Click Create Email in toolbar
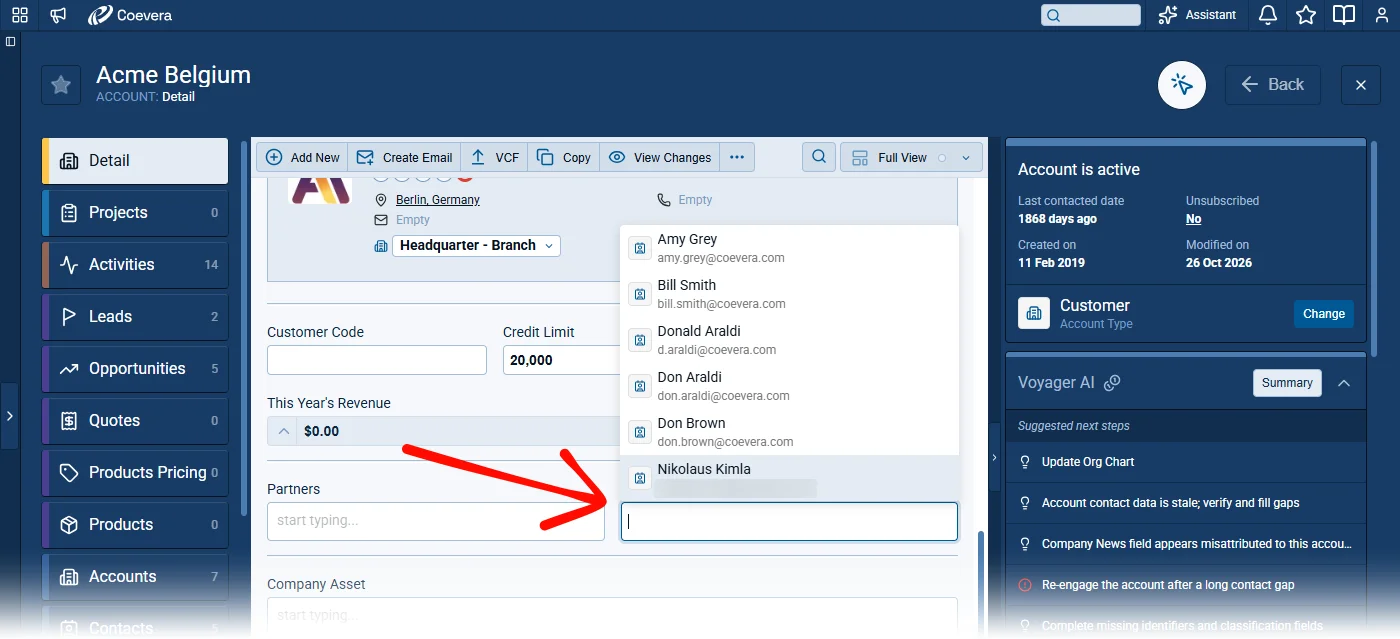The width and height of the screenshot is (1400, 639). (x=405, y=157)
